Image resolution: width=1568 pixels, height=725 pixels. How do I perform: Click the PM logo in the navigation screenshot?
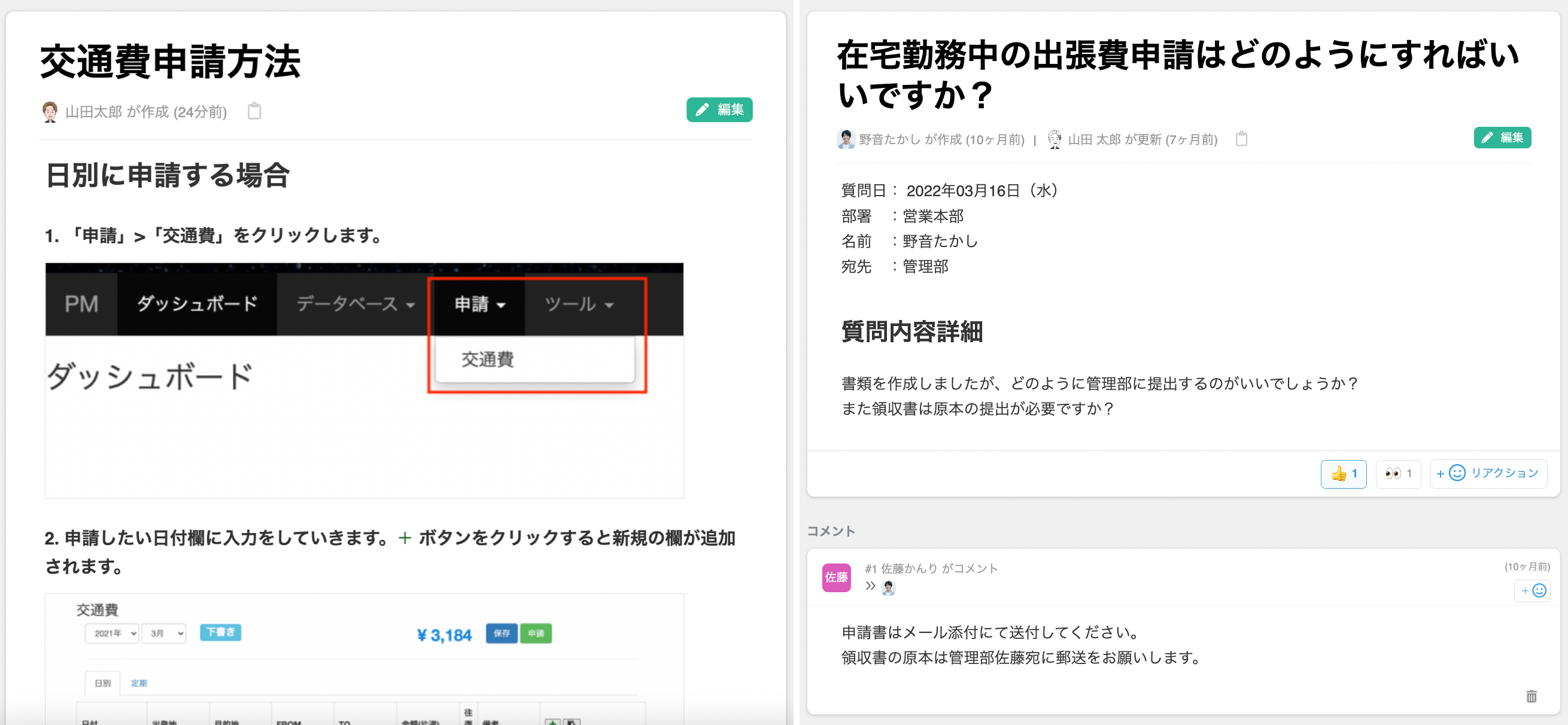(81, 303)
